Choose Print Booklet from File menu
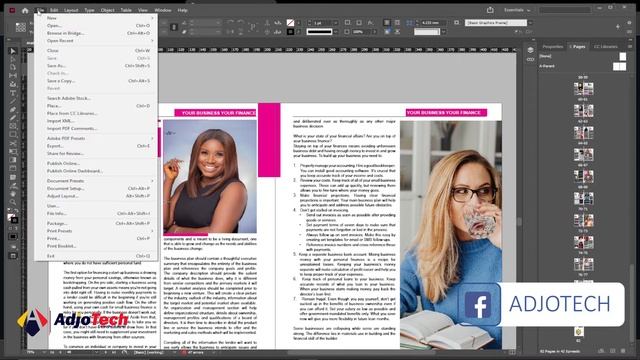This screenshot has height=360, width=640. tap(96, 246)
